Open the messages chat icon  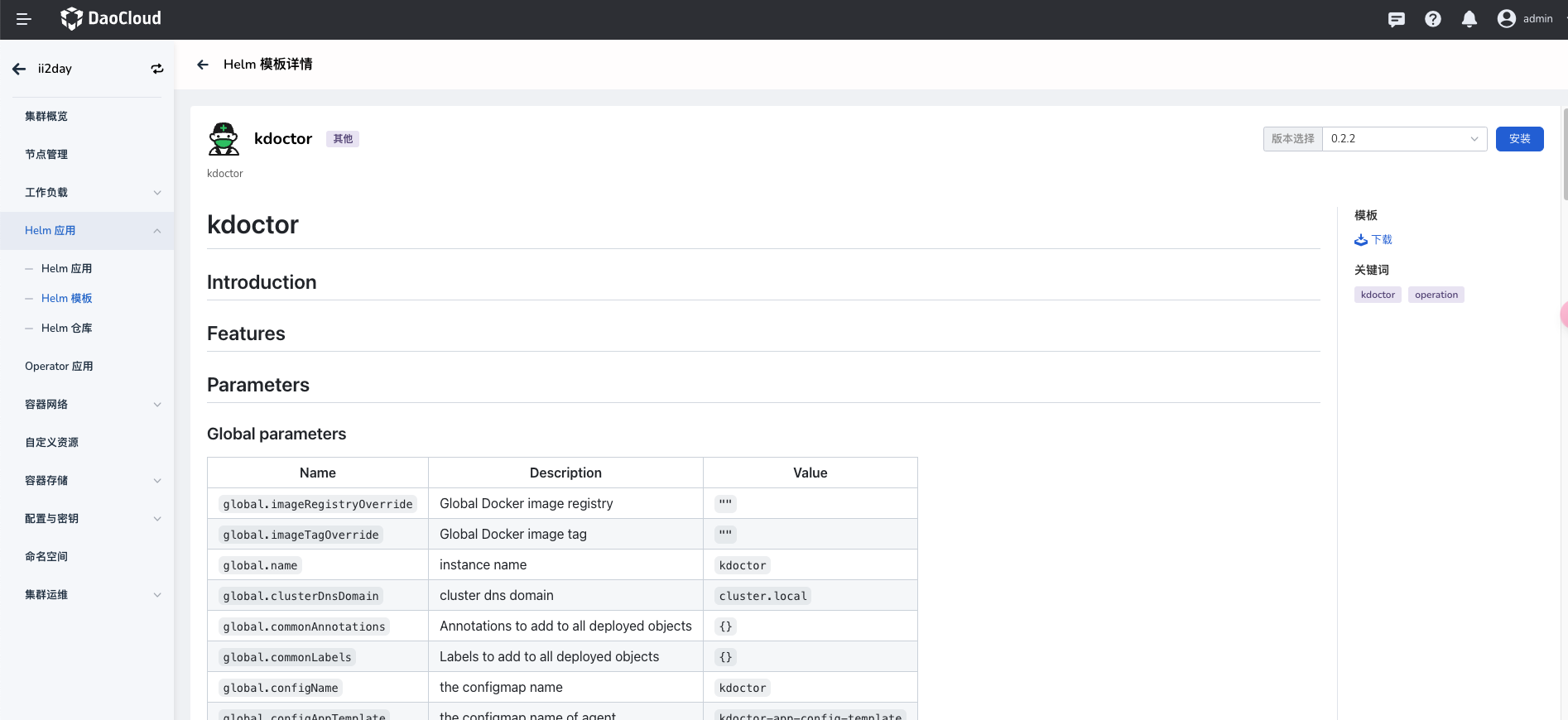click(x=1396, y=19)
